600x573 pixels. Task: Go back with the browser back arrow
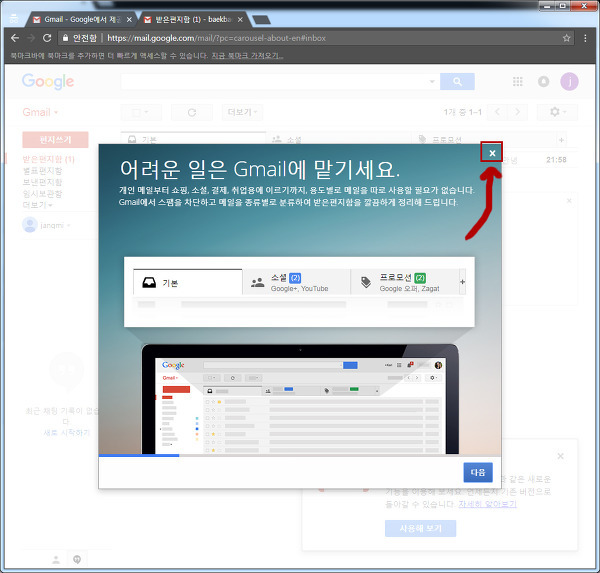(x=15, y=38)
